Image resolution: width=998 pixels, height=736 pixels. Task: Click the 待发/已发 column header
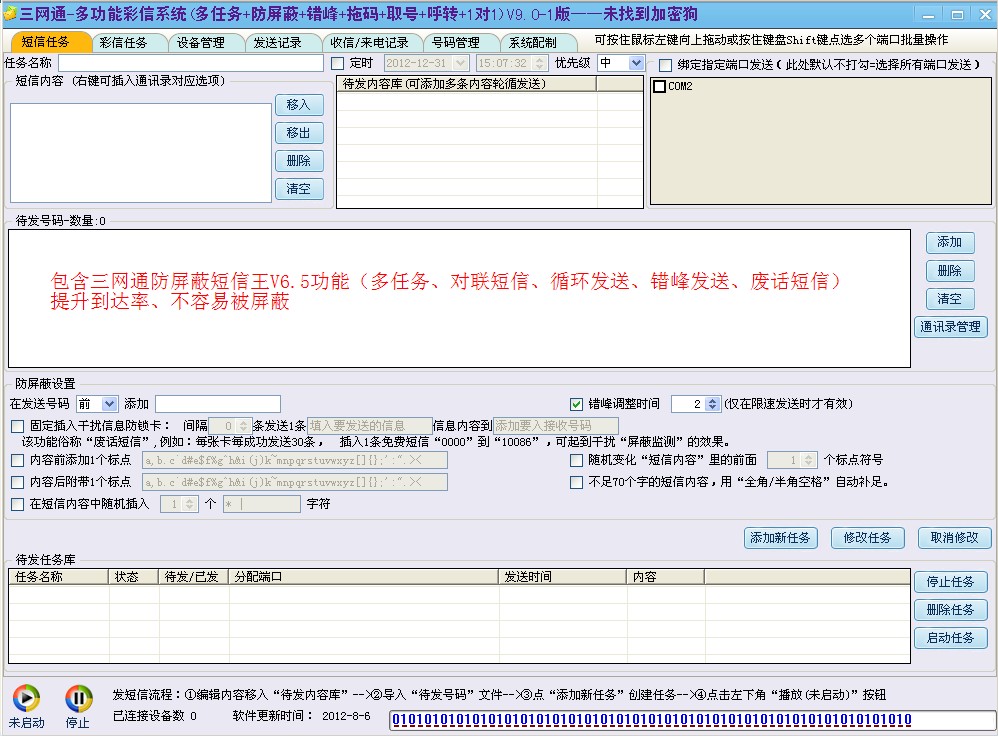tap(193, 577)
